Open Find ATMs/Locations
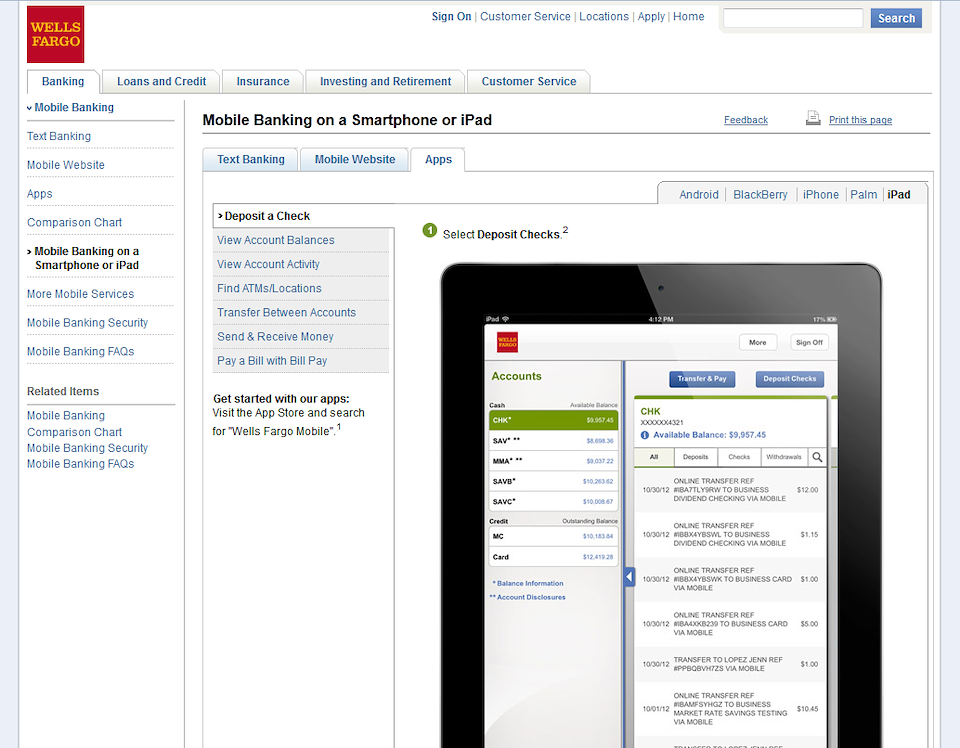Viewport: 960px width, 748px height. 301,288
